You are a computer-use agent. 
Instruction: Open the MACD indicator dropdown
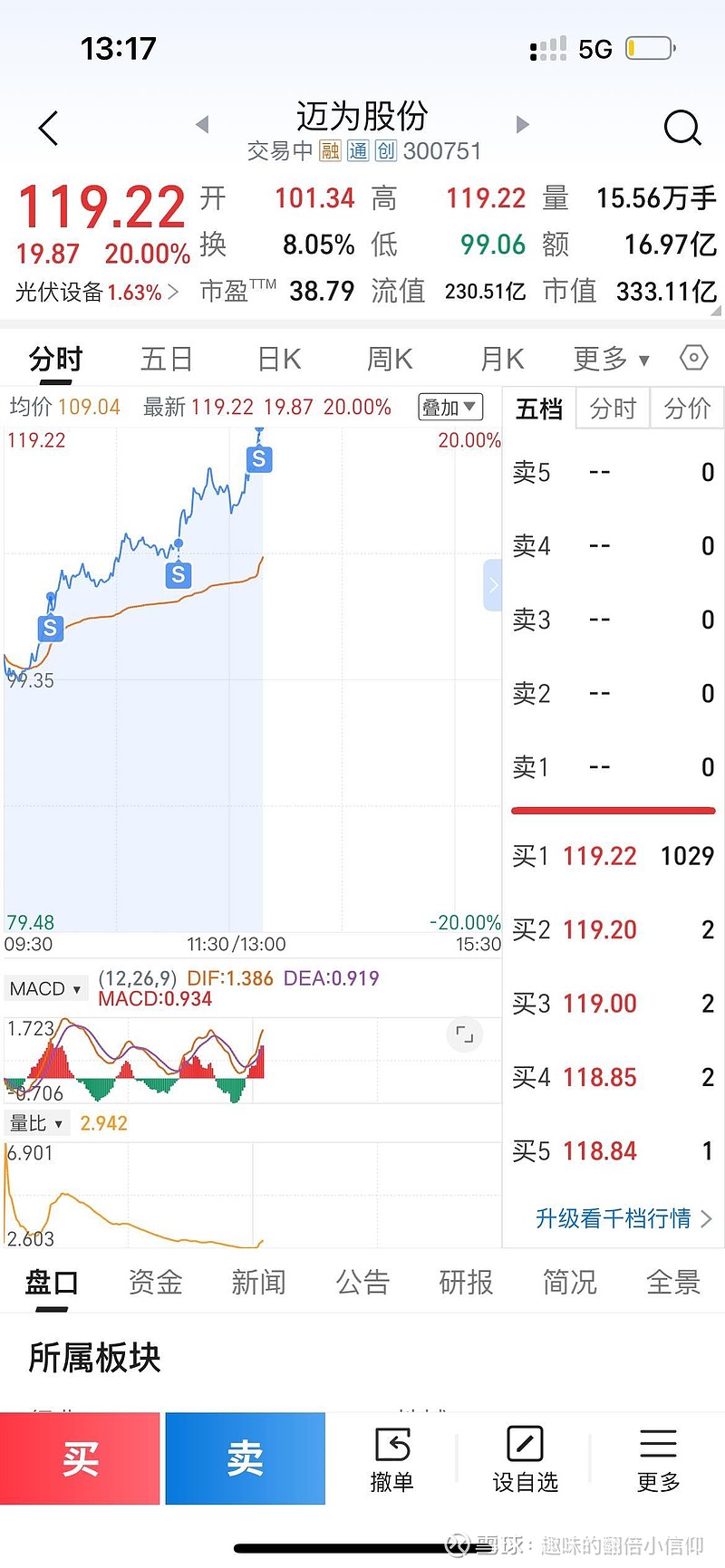(x=44, y=989)
